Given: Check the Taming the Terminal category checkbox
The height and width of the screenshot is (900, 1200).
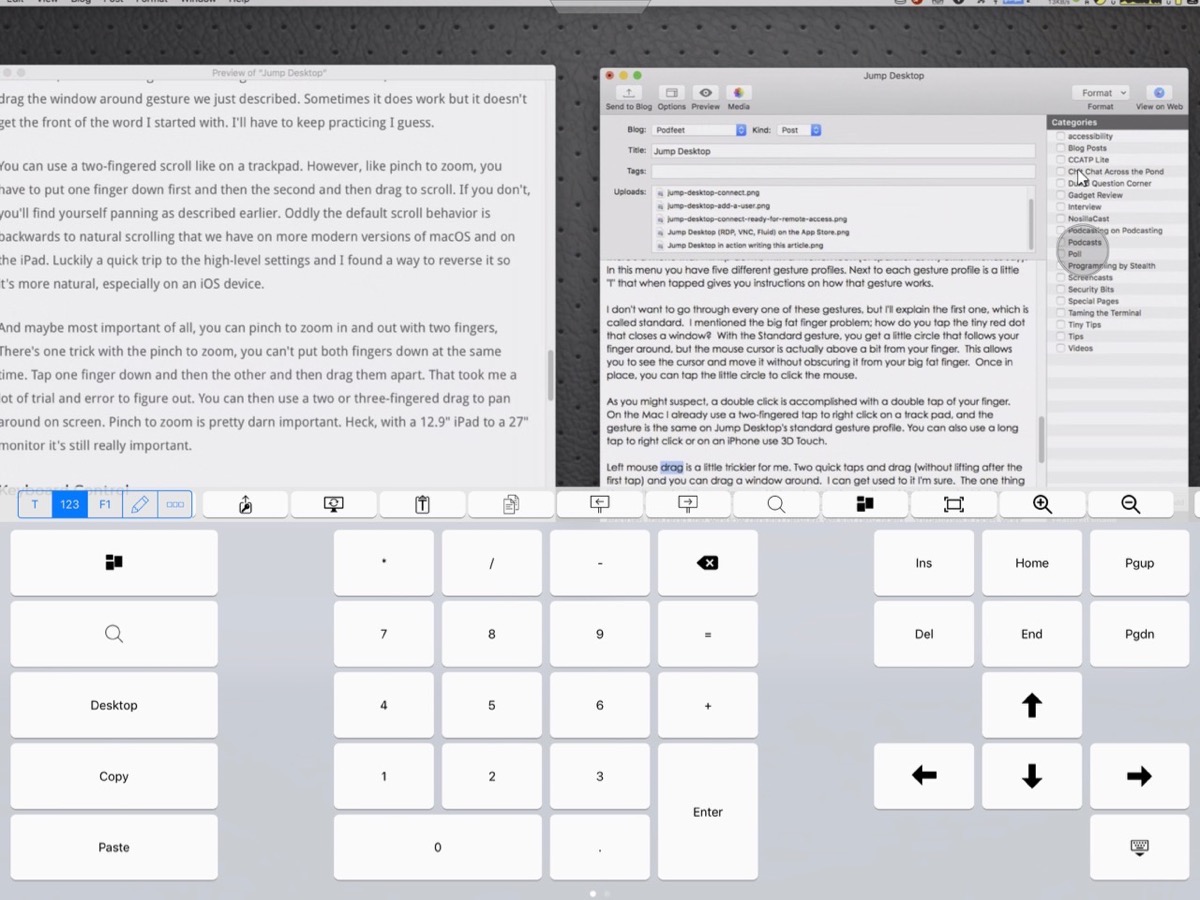Looking at the screenshot, I should [1060, 313].
